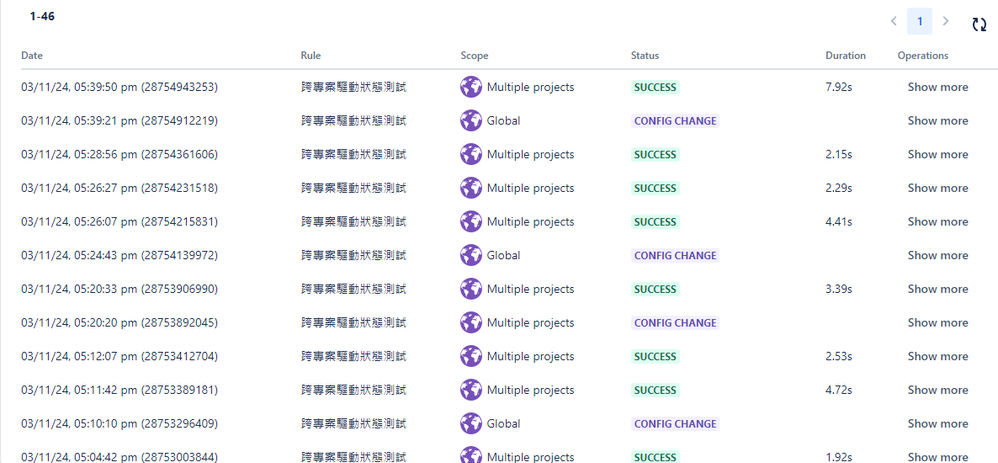Expand Show more for 05:20:33 pm entry
998x463 pixels.
[x=938, y=290]
